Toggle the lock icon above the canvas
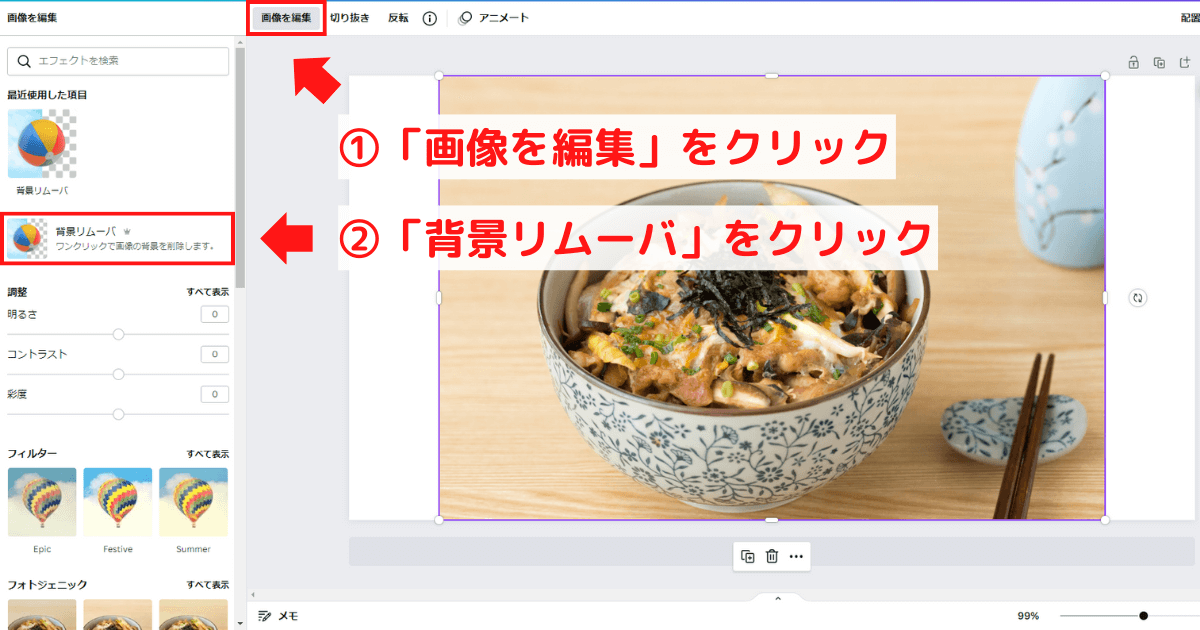This screenshot has width=1200, height=630. (1133, 62)
